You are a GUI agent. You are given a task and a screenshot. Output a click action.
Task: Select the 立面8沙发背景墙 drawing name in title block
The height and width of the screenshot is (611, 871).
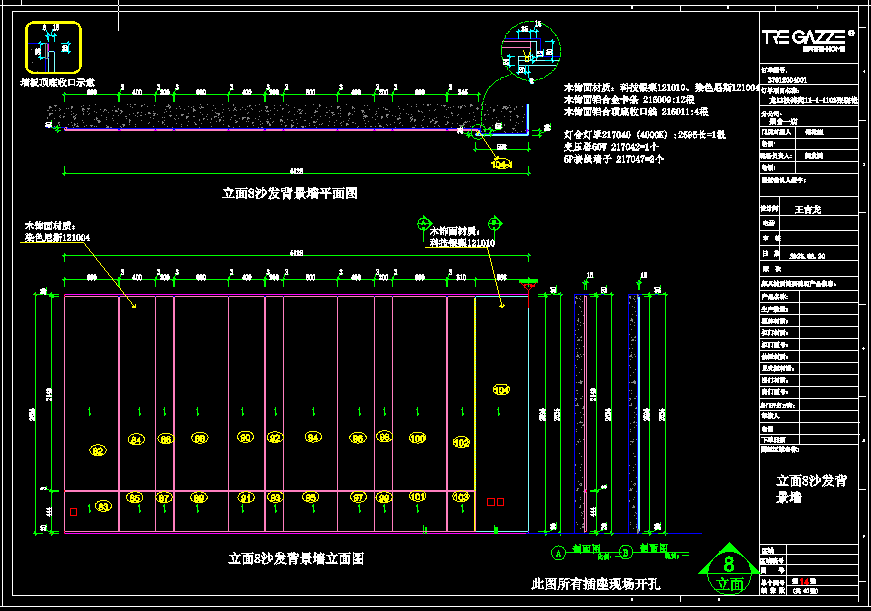[811, 488]
